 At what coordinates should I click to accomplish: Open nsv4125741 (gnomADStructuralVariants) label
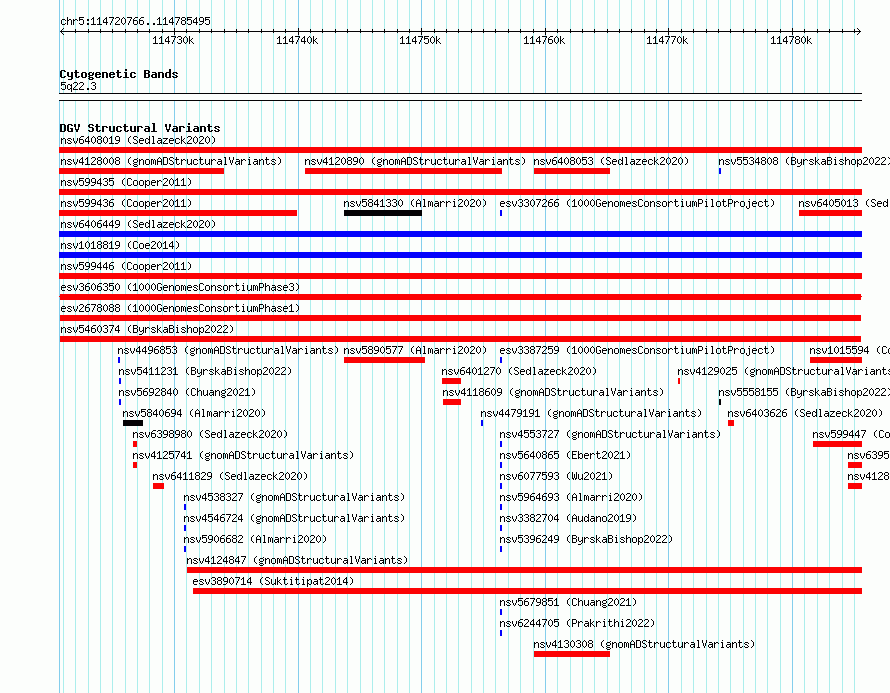coord(243,455)
